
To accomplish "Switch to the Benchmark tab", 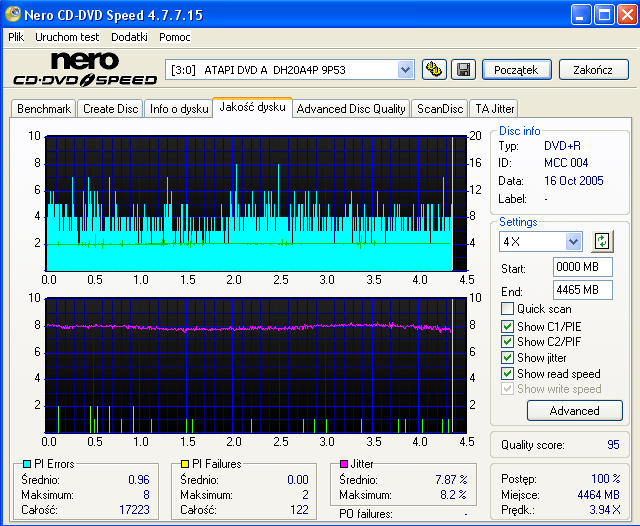I will (44, 109).
